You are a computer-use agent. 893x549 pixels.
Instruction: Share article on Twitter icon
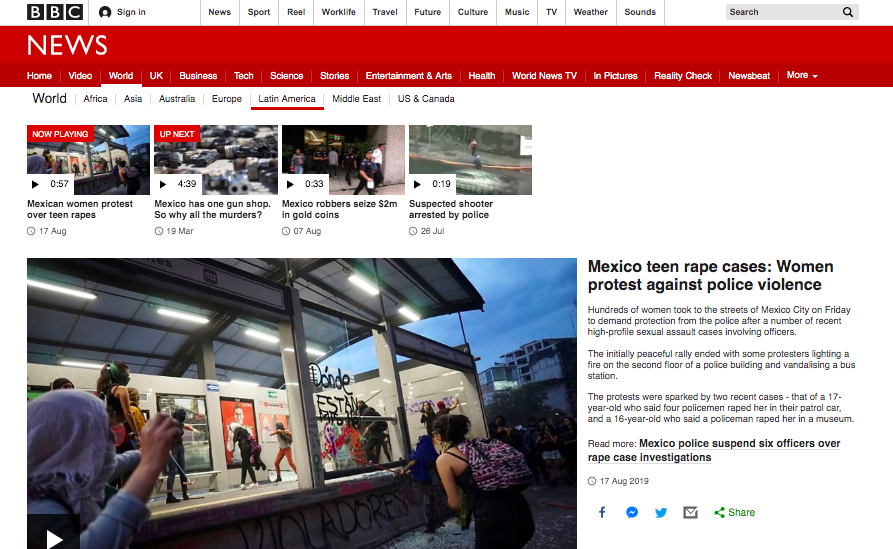point(661,512)
